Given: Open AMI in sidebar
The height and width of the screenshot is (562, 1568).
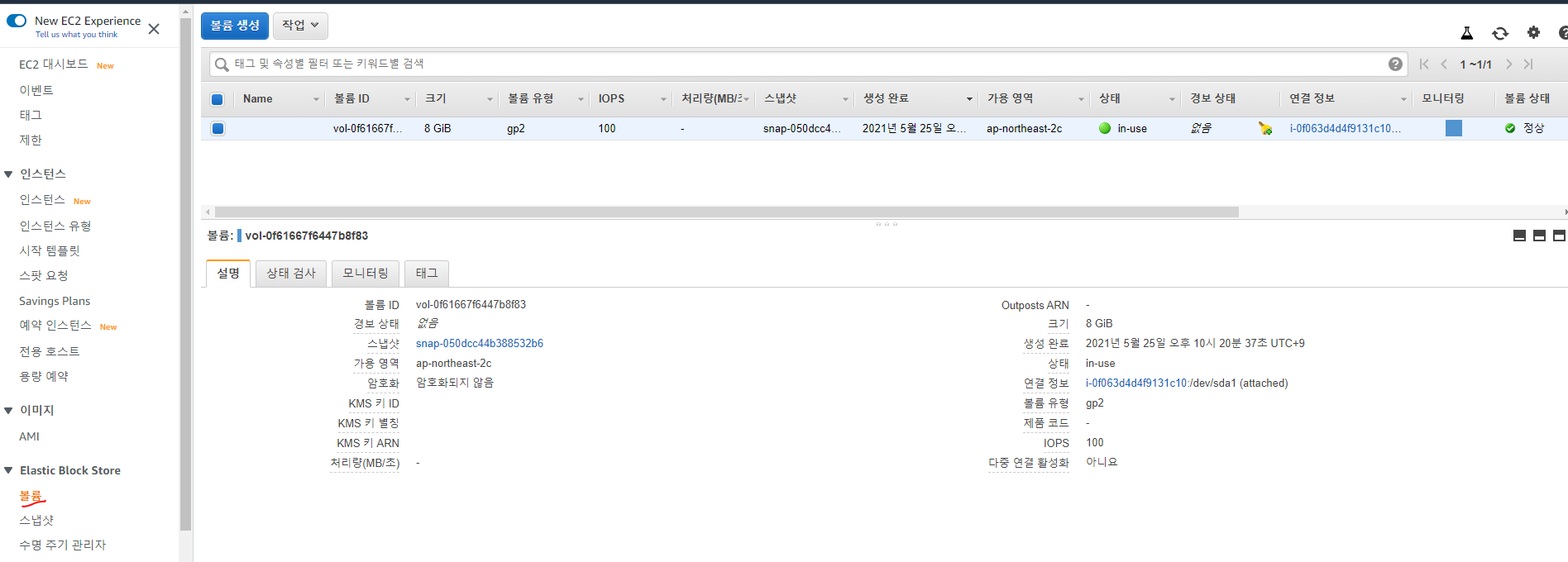Looking at the screenshot, I should point(29,436).
